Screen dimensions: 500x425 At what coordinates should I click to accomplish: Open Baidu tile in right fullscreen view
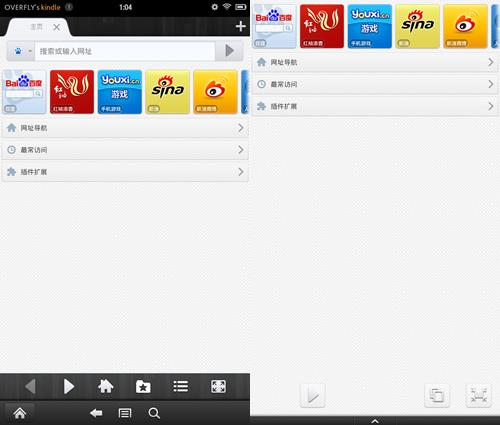tap(274, 26)
